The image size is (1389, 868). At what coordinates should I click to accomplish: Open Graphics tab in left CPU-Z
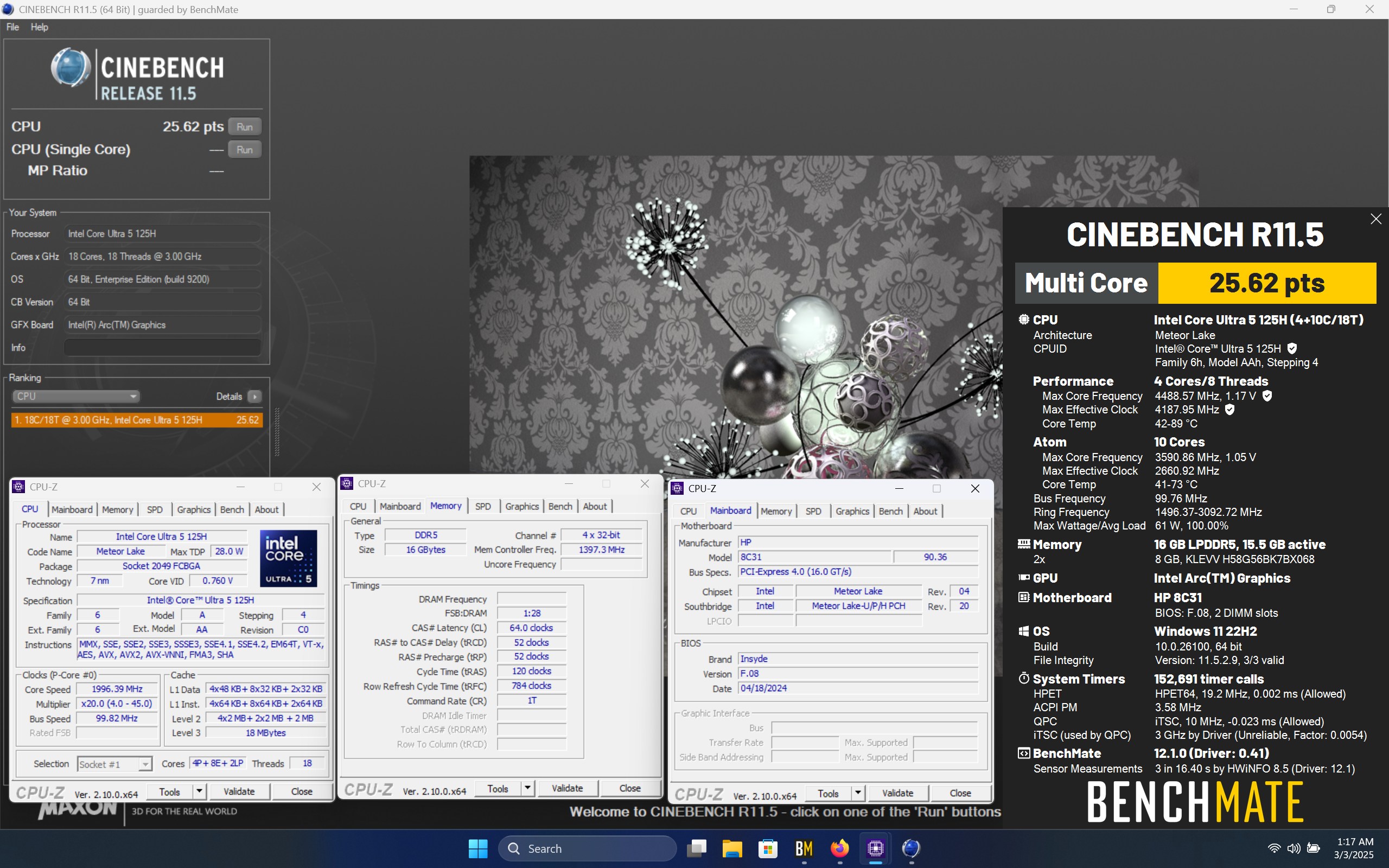[x=193, y=509]
